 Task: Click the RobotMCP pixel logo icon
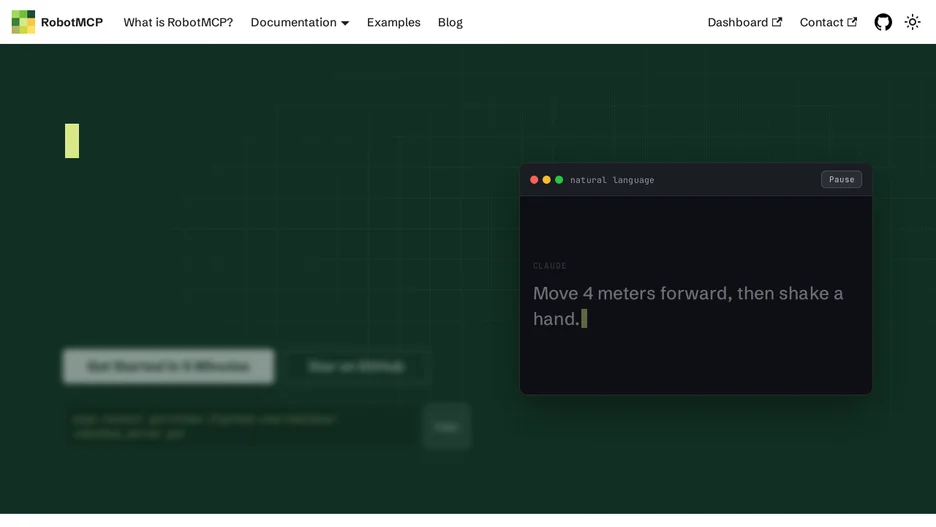click(x=23, y=22)
